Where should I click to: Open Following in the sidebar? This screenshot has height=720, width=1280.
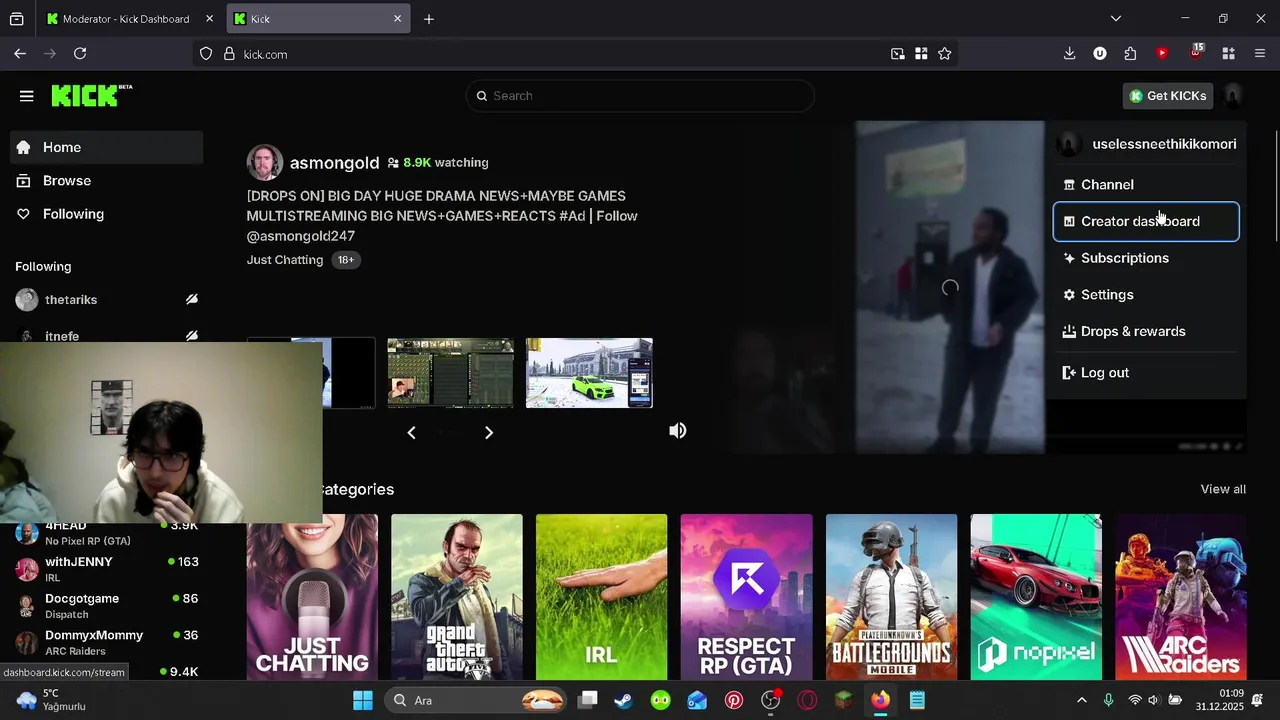click(107, 214)
